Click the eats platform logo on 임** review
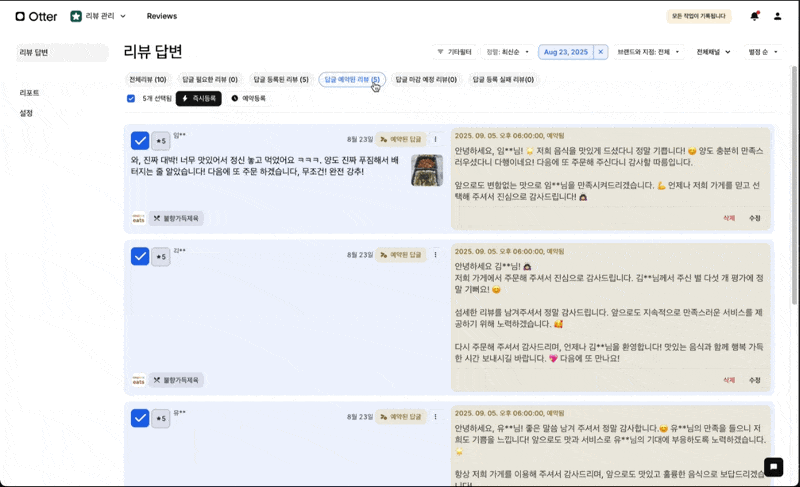 (x=139, y=218)
